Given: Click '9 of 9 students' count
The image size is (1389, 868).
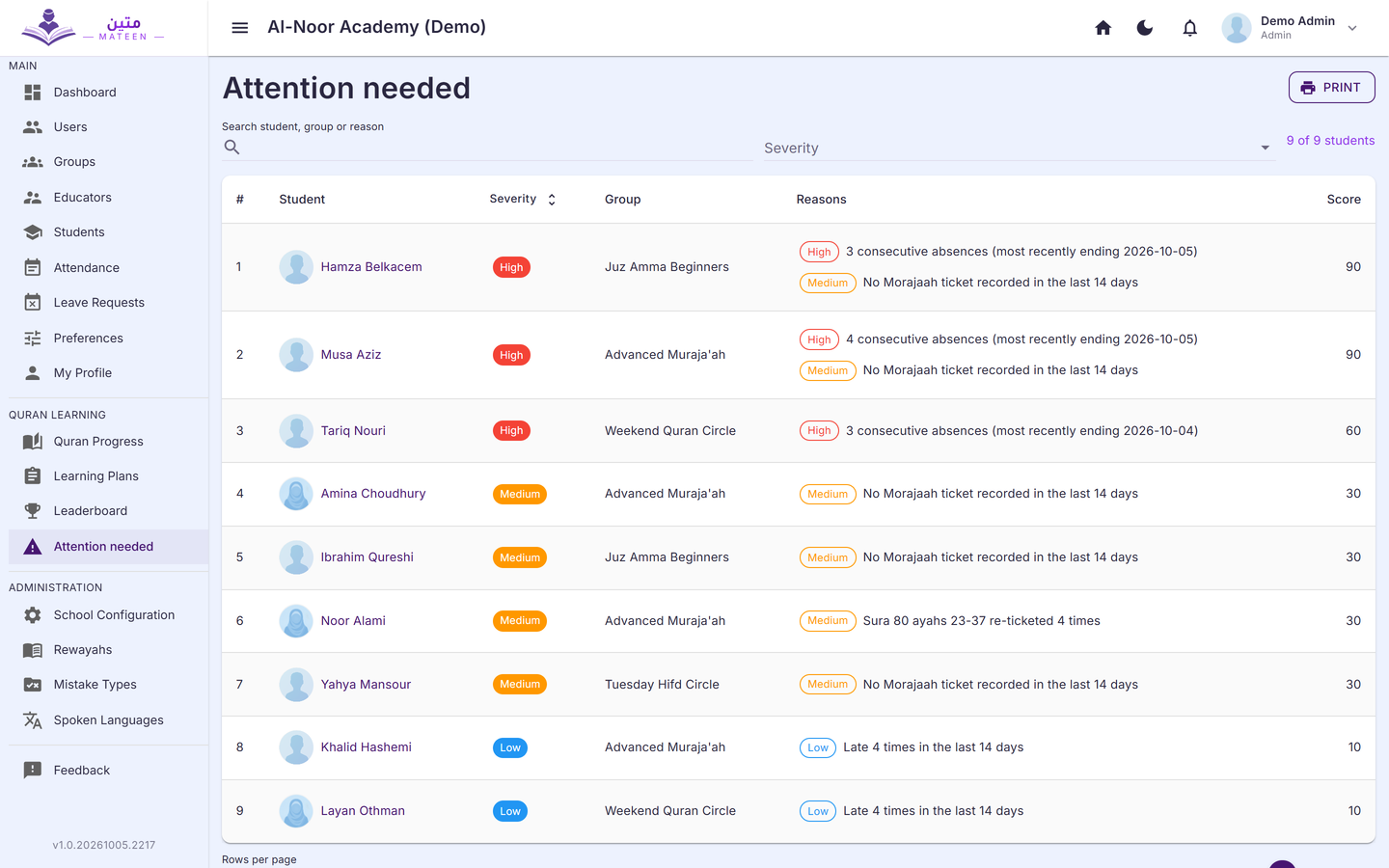Looking at the screenshot, I should click(1330, 141).
